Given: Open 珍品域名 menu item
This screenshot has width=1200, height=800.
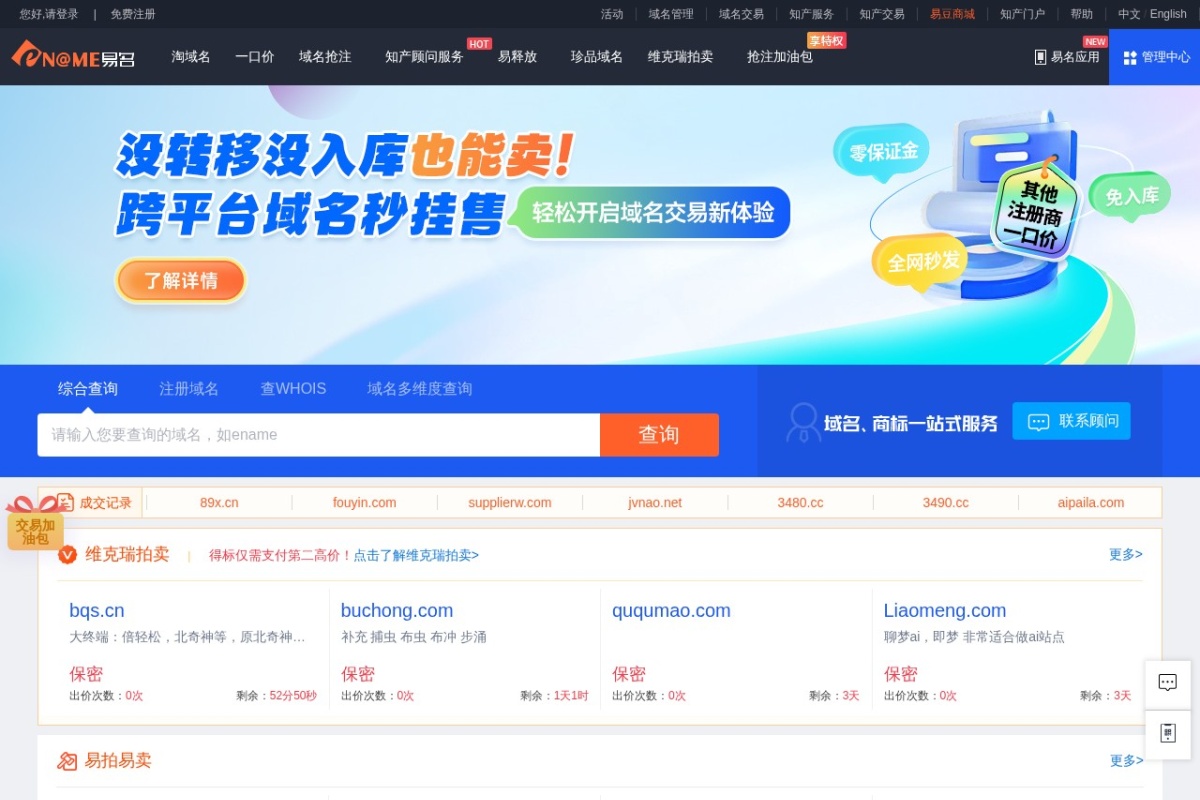Looking at the screenshot, I should (596, 57).
